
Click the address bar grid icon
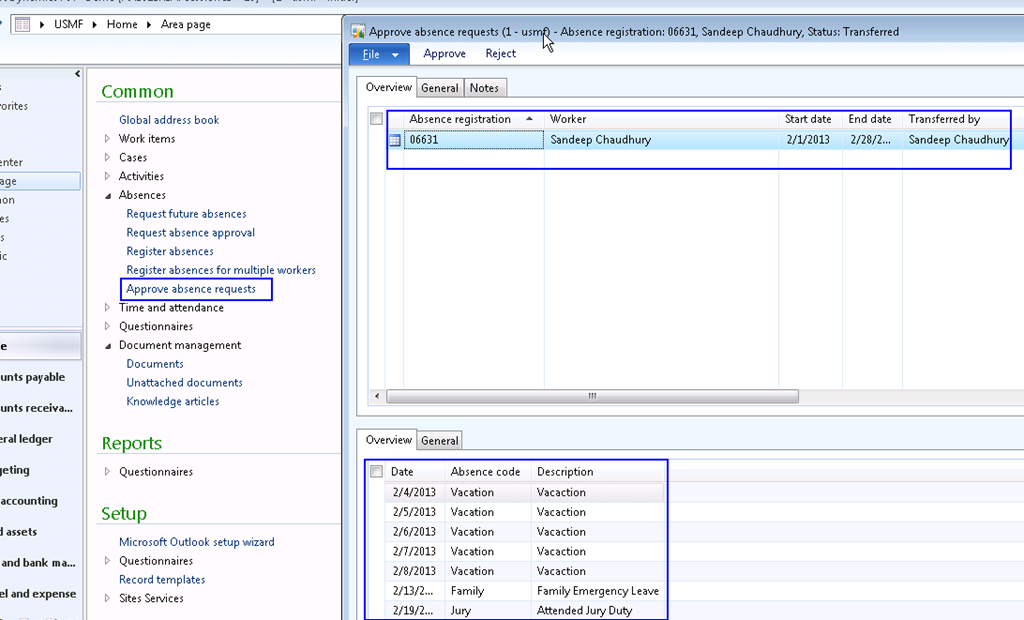(x=22, y=24)
